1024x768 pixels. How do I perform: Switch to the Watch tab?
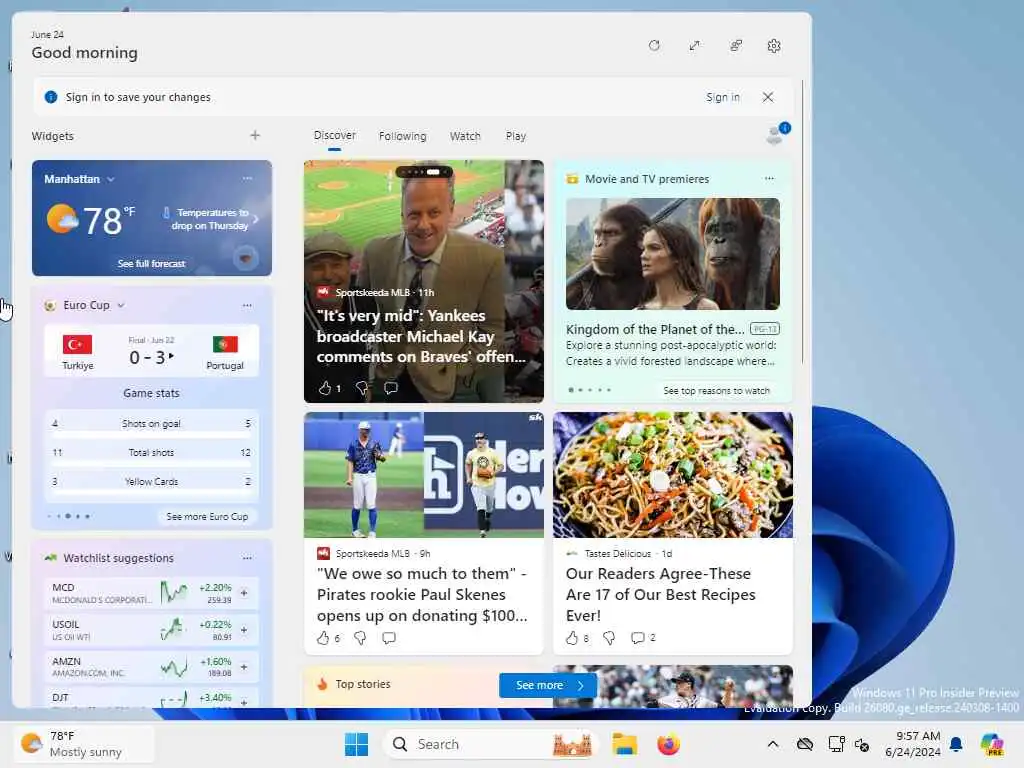point(465,136)
